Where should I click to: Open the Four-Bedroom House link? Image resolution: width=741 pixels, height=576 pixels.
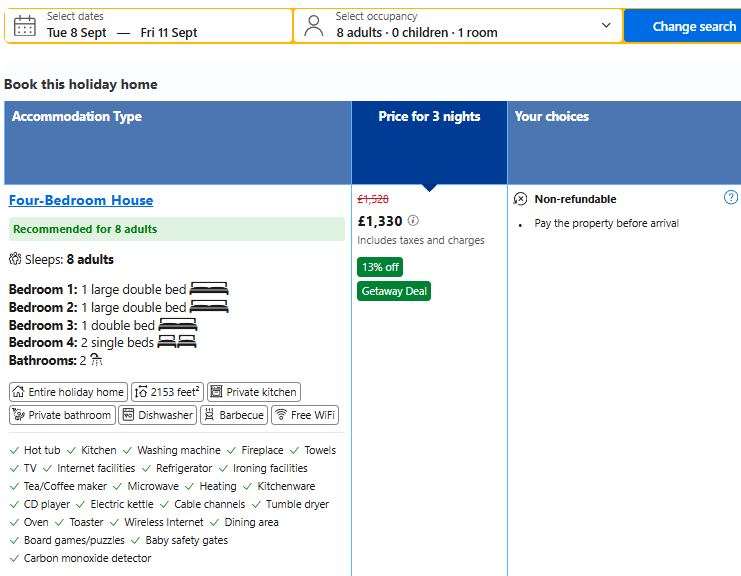coord(81,200)
